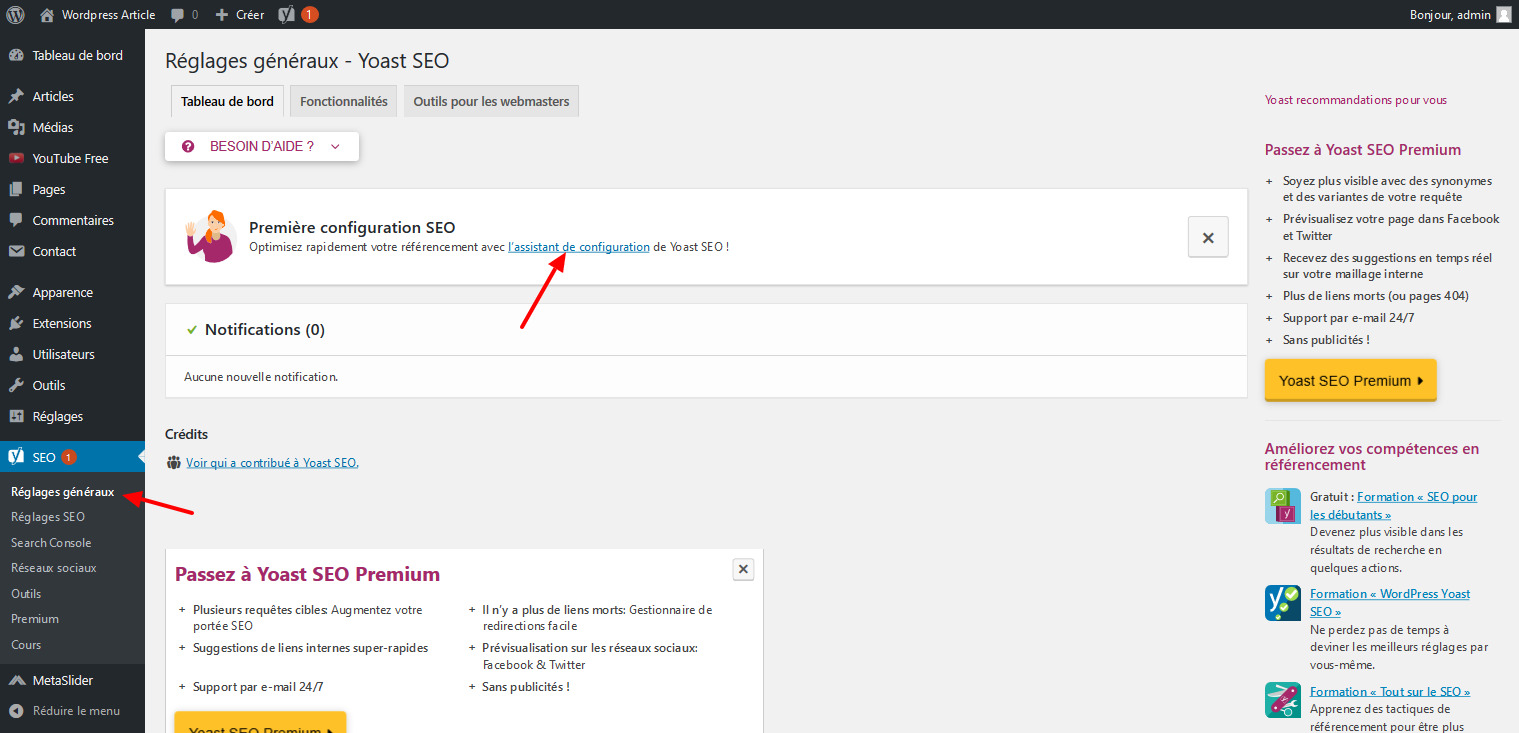Open l'assistant de configuration link
This screenshot has width=1519, height=733.
[579, 246]
